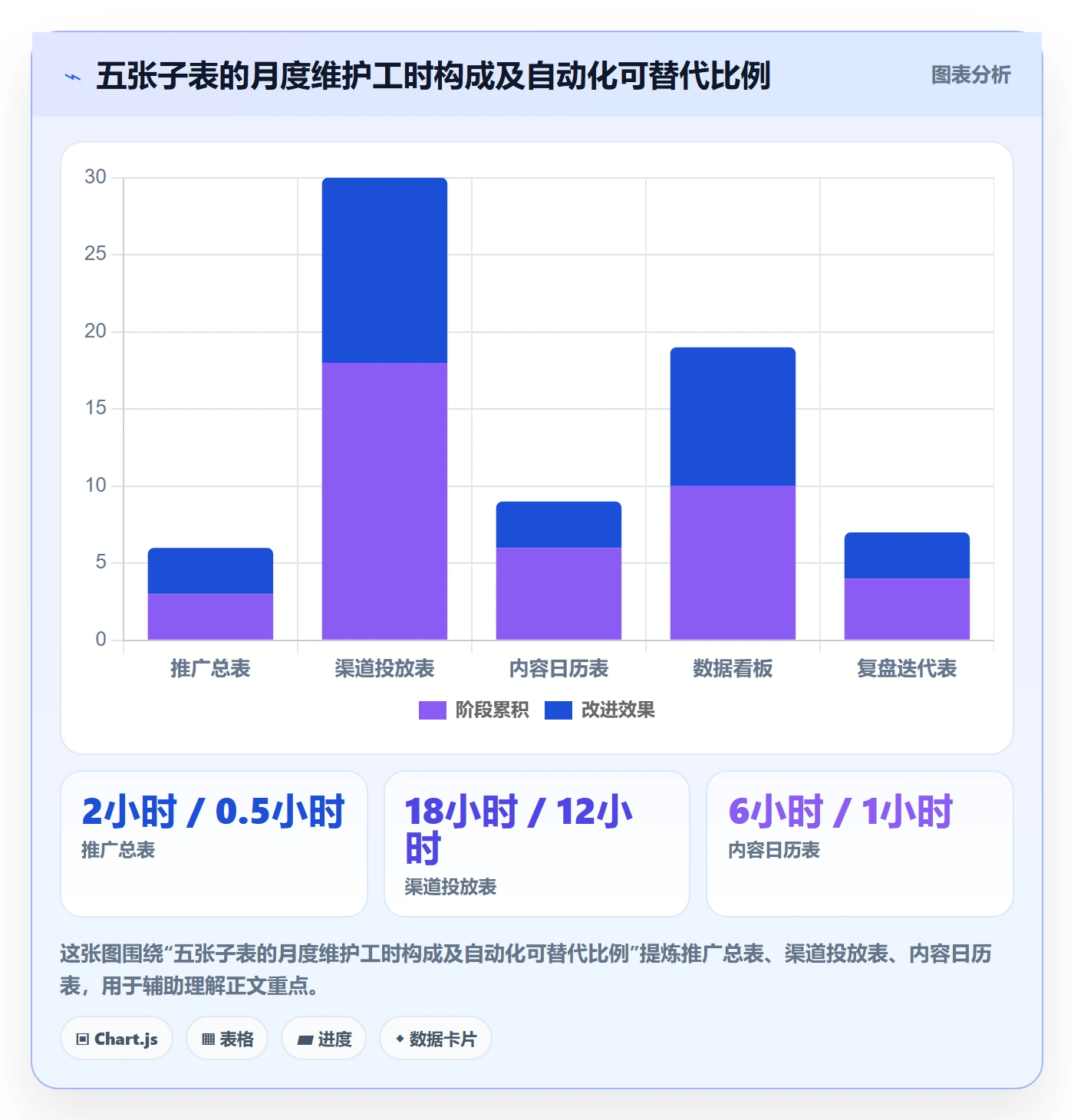Select the blue segment of 复盘迭代表 bar

907,555
